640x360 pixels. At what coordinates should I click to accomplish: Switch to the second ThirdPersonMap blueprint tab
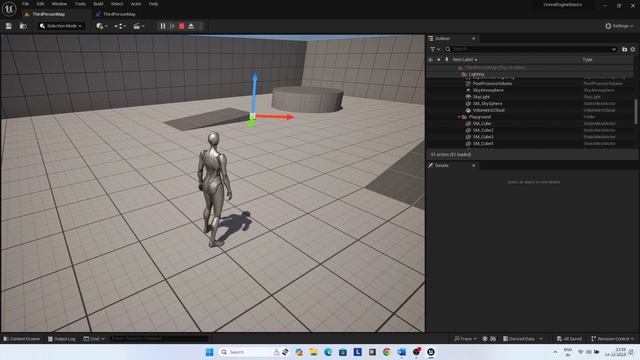119,14
